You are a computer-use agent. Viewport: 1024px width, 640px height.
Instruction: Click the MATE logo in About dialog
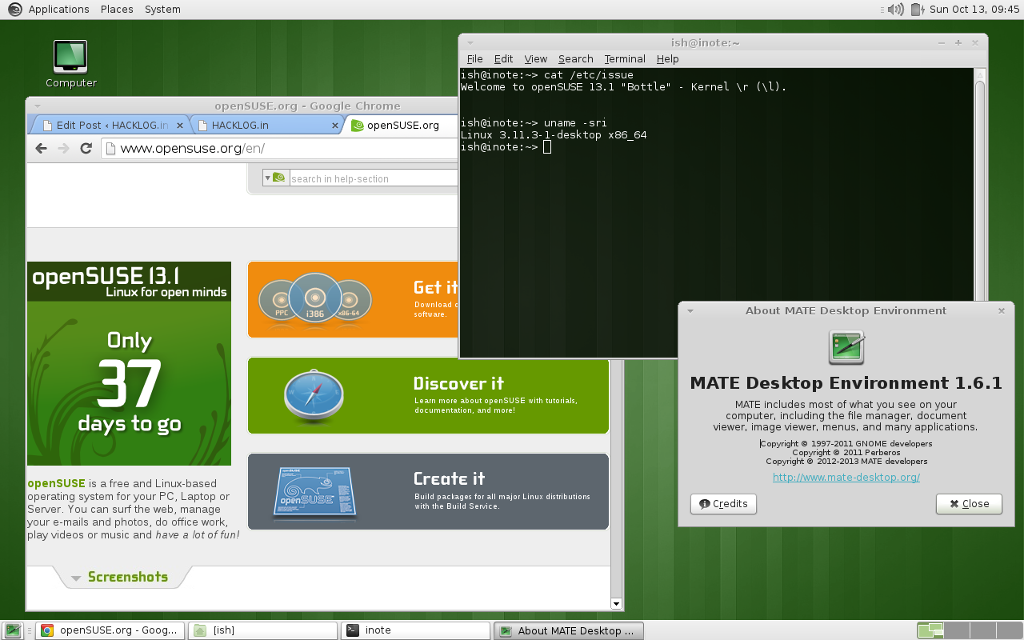coord(846,347)
